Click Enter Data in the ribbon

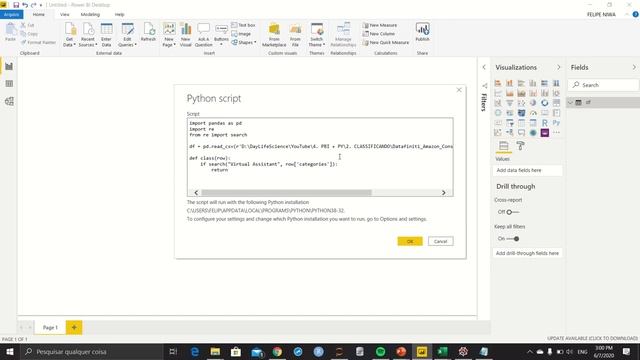click(x=107, y=35)
